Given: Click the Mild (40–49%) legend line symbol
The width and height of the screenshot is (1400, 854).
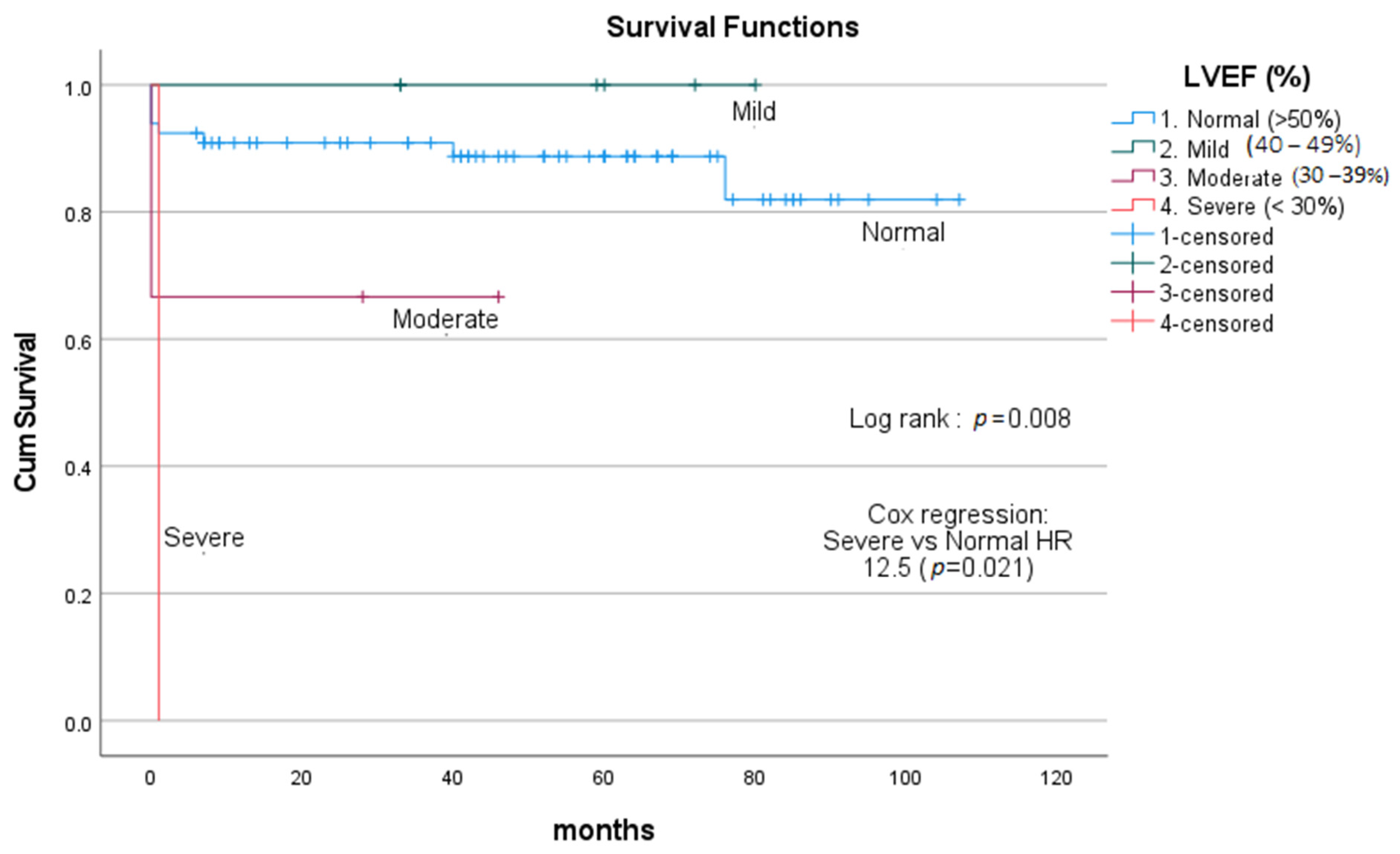Looking at the screenshot, I should coord(1133,147).
